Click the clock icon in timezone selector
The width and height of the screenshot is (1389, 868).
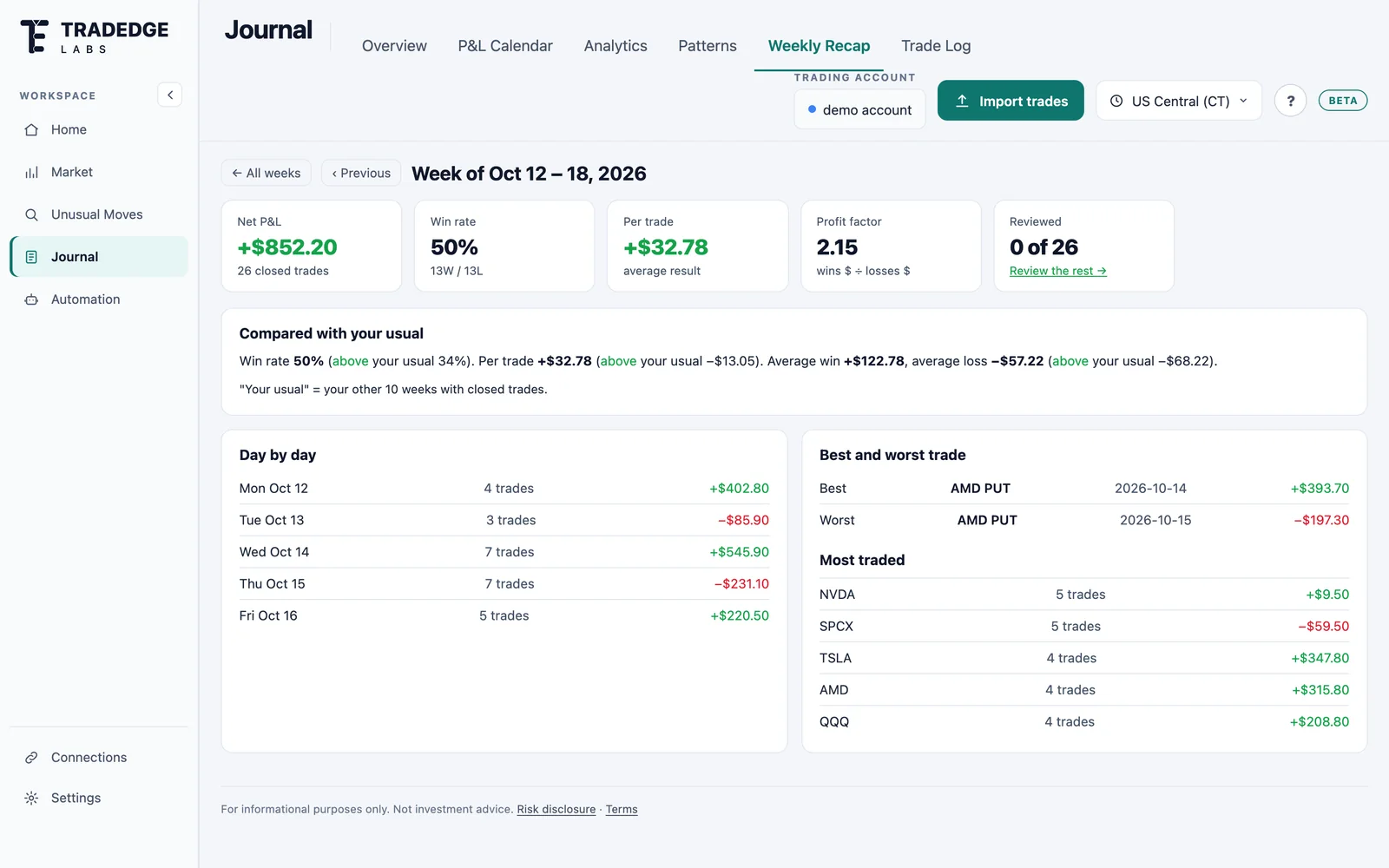click(1116, 101)
